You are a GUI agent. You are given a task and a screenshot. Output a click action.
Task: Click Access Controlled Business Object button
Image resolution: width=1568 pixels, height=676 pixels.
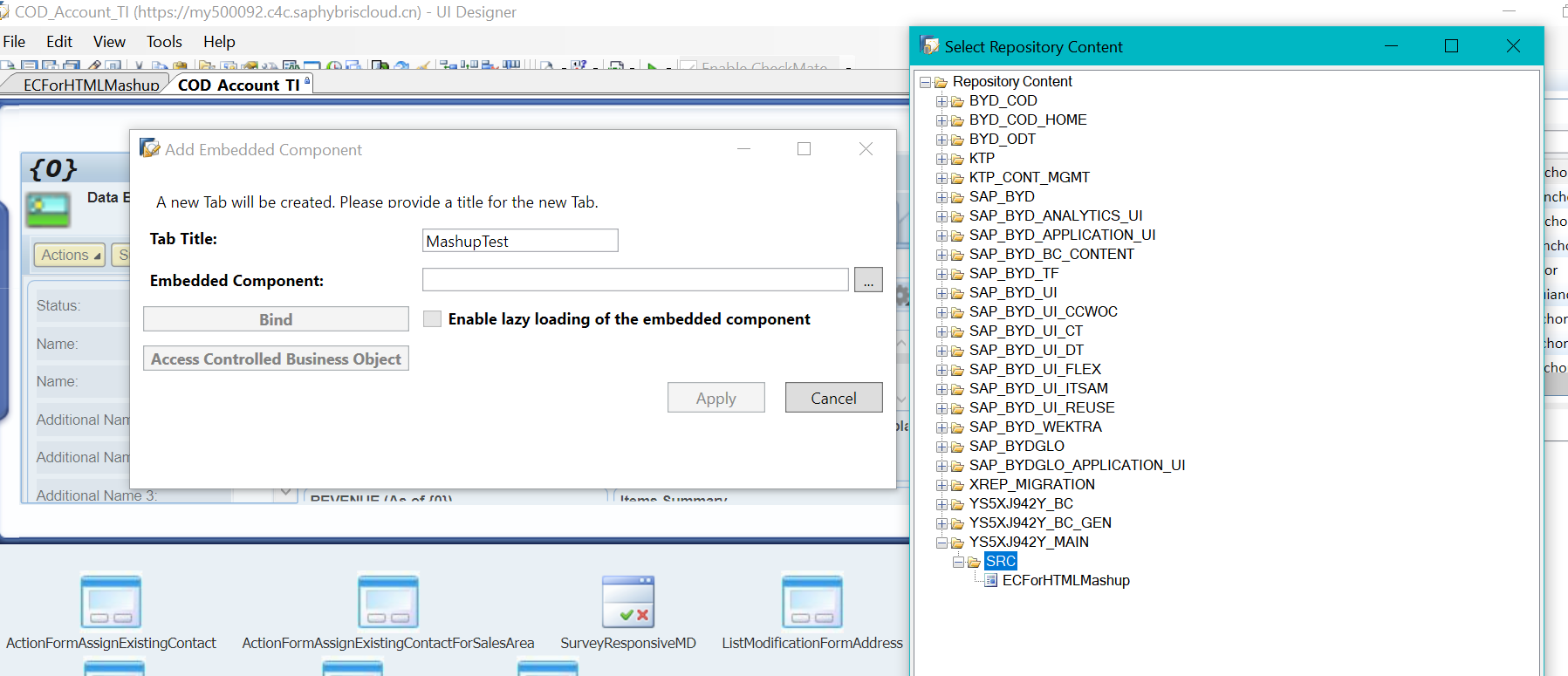(x=276, y=358)
